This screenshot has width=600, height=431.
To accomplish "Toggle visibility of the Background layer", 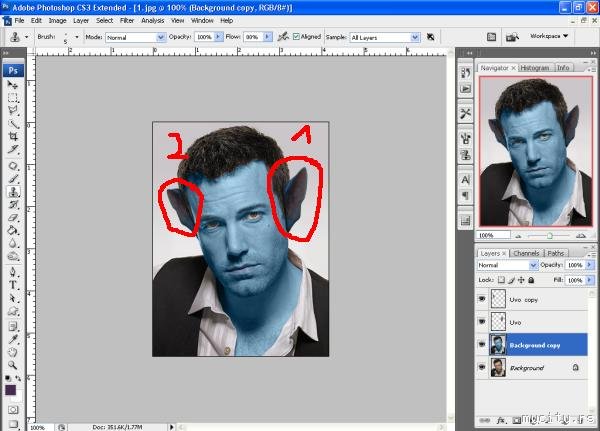I will pos(484,368).
